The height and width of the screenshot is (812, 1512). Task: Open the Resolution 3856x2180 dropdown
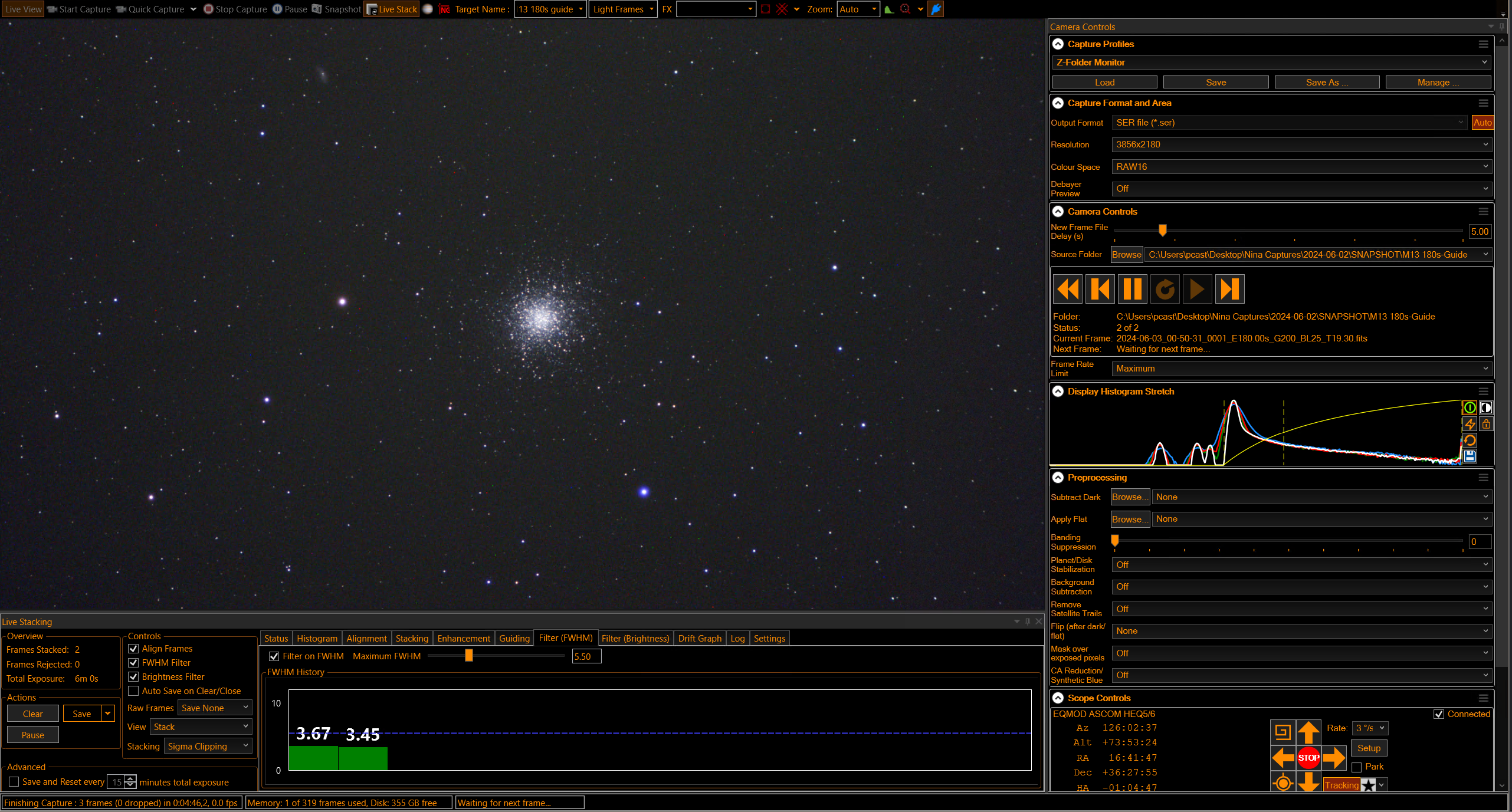[x=1302, y=144]
